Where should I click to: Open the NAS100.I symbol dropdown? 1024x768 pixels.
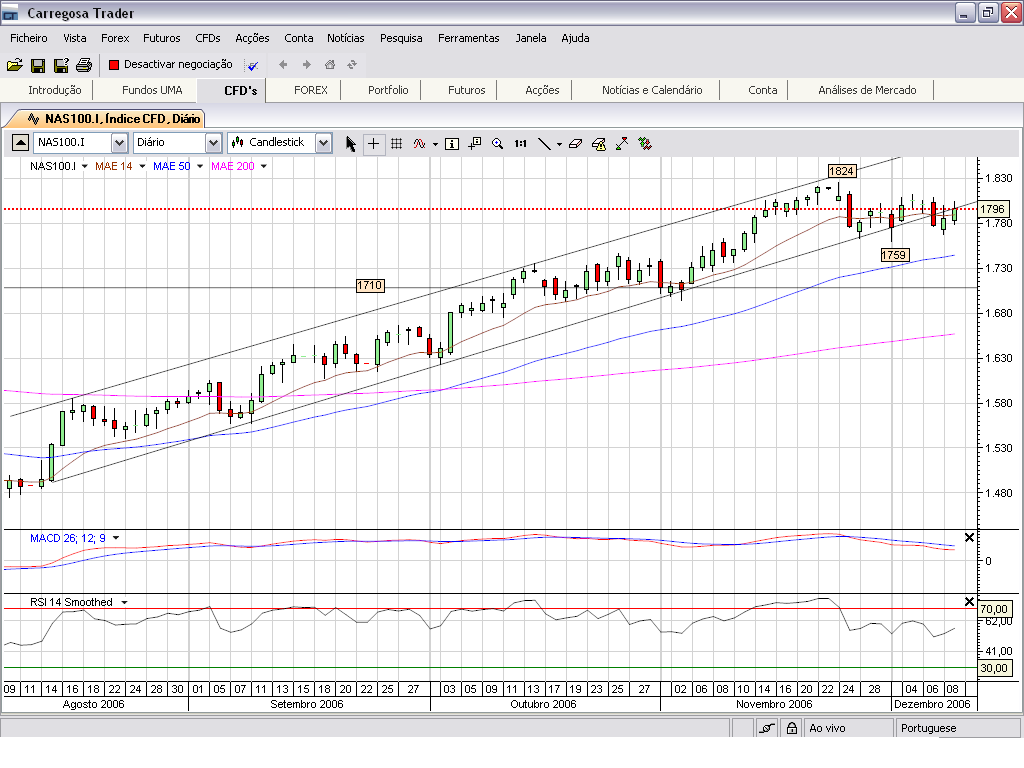(x=119, y=142)
